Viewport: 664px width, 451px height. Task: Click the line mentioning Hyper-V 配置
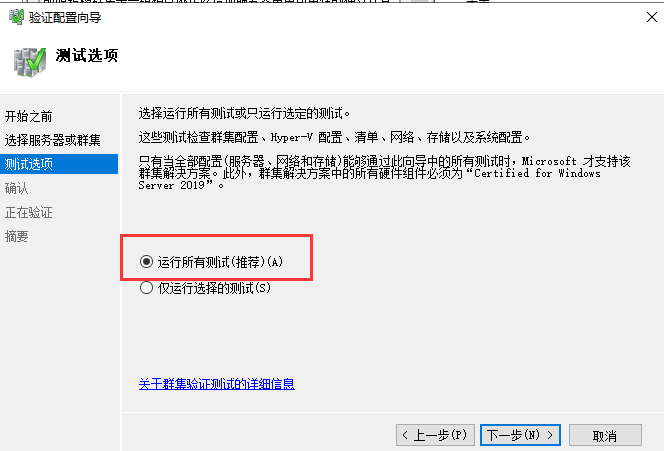[334, 137]
